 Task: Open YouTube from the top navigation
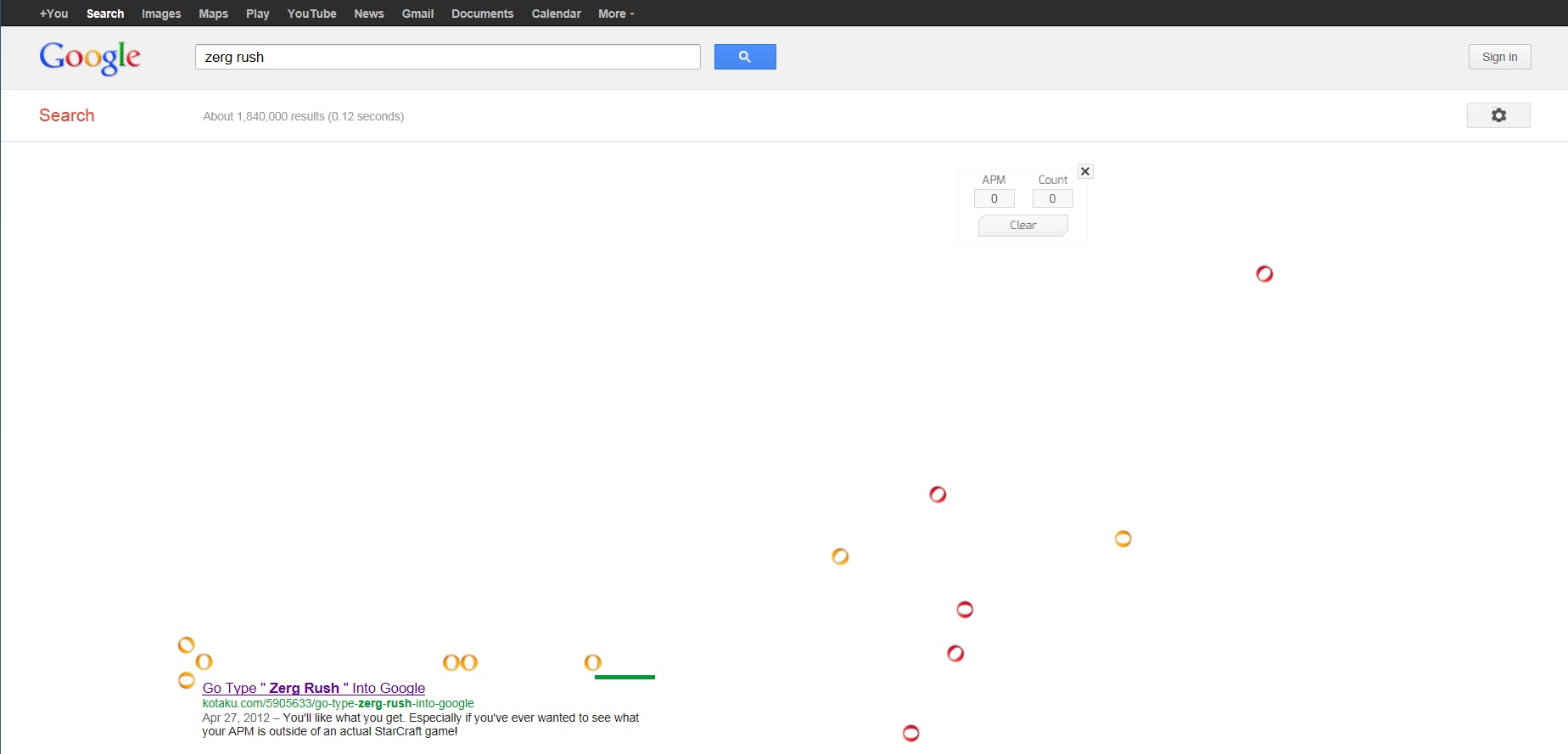point(311,14)
